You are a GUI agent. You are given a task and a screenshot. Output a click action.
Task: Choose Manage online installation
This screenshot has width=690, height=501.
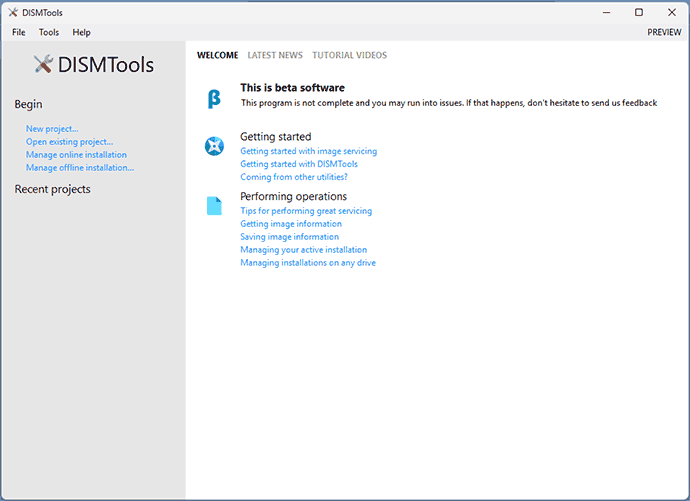(76, 155)
